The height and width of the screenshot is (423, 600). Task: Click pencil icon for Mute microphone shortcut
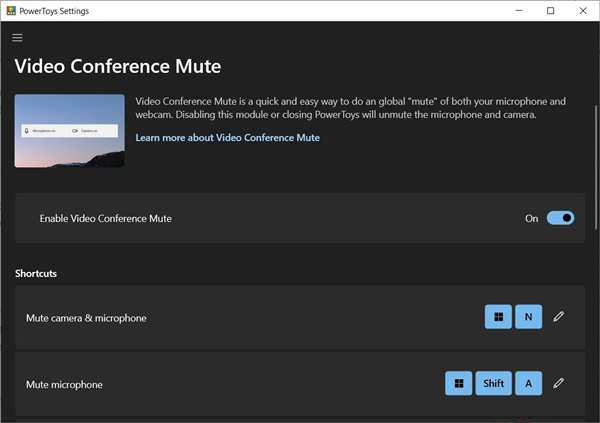click(x=559, y=383)
